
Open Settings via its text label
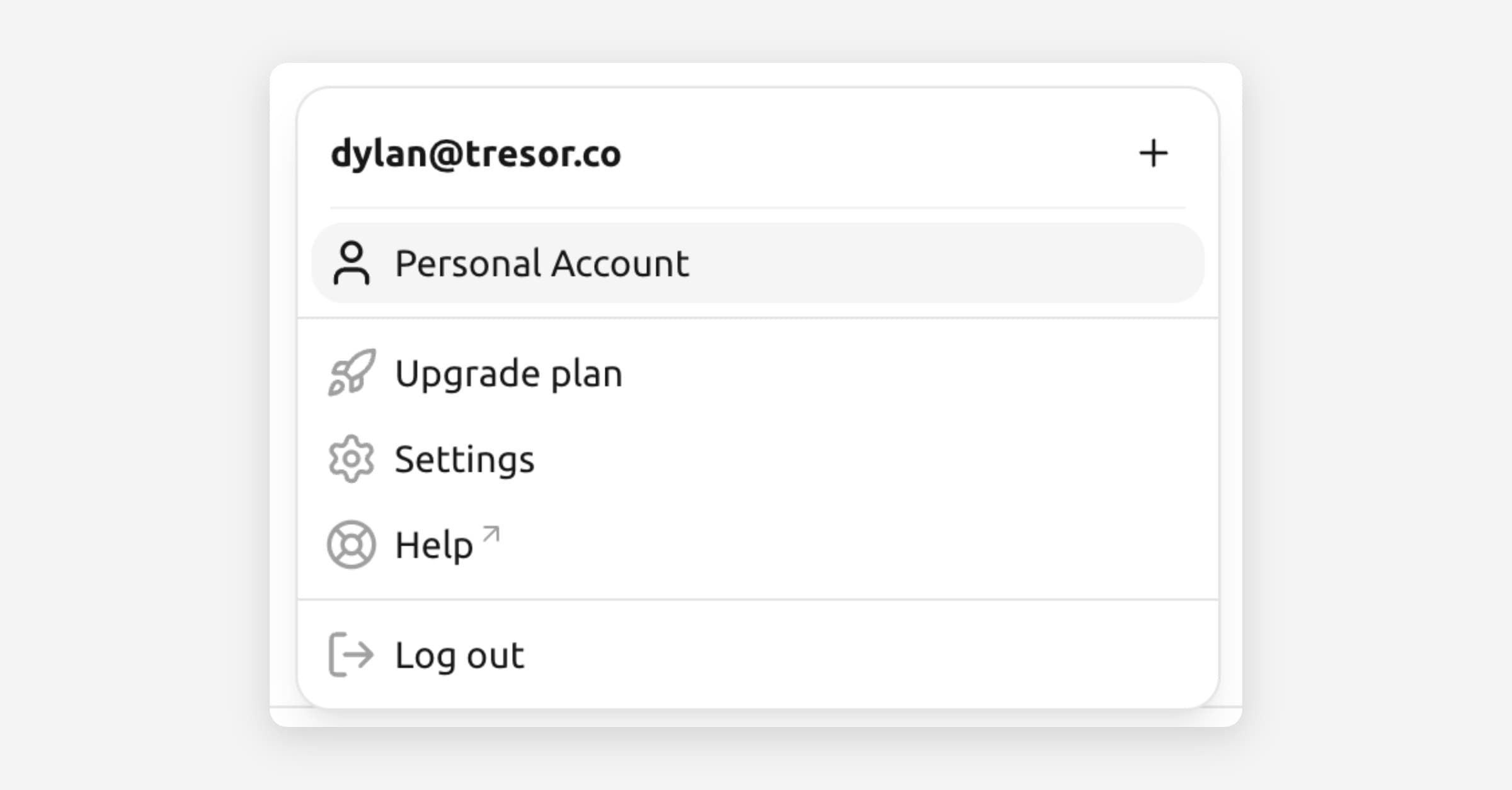464,459
